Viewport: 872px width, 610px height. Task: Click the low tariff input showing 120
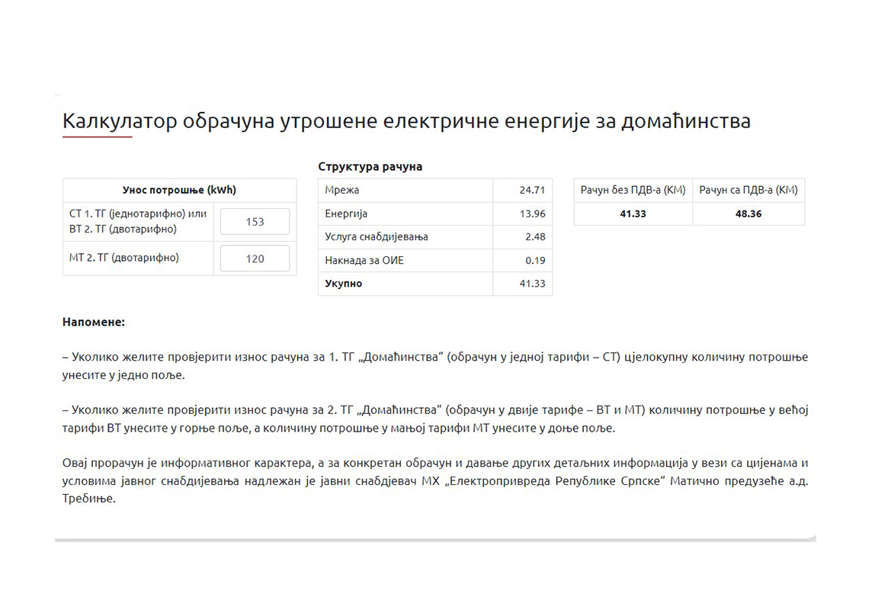[254, 259]
